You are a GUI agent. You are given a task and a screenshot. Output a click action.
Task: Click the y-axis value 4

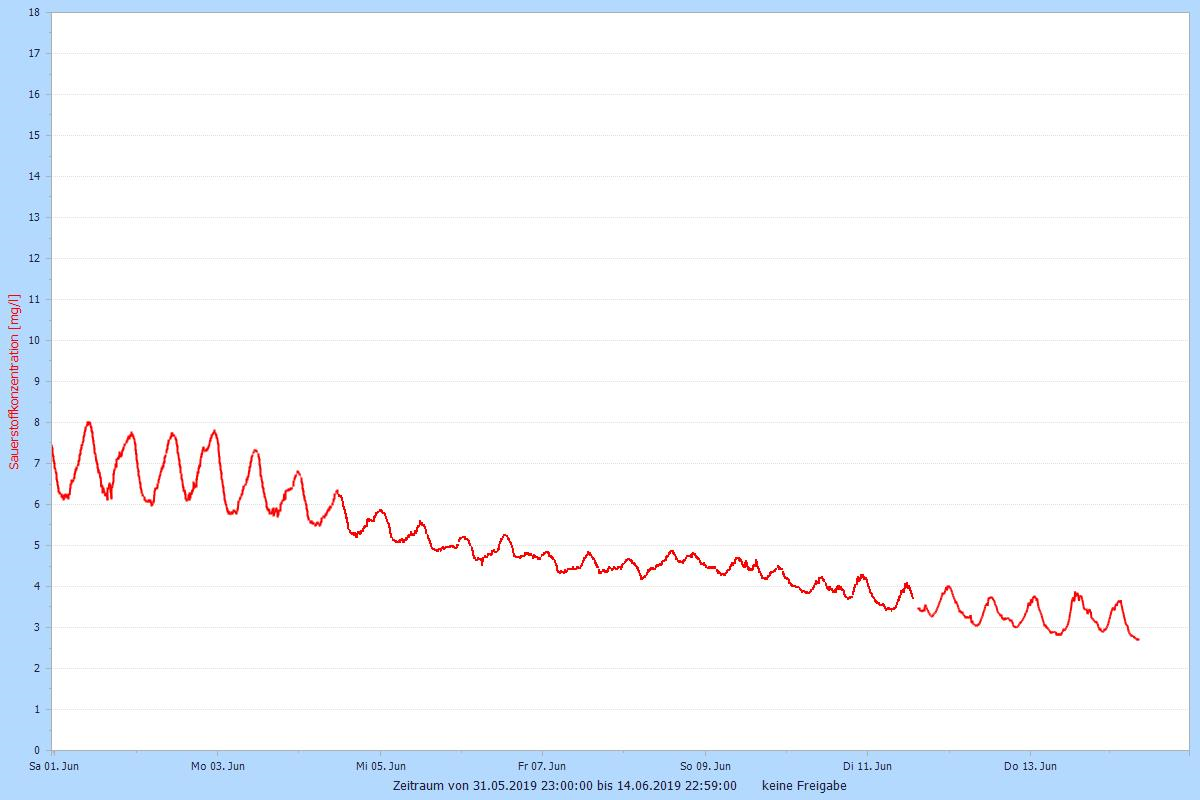pos(37,586)
